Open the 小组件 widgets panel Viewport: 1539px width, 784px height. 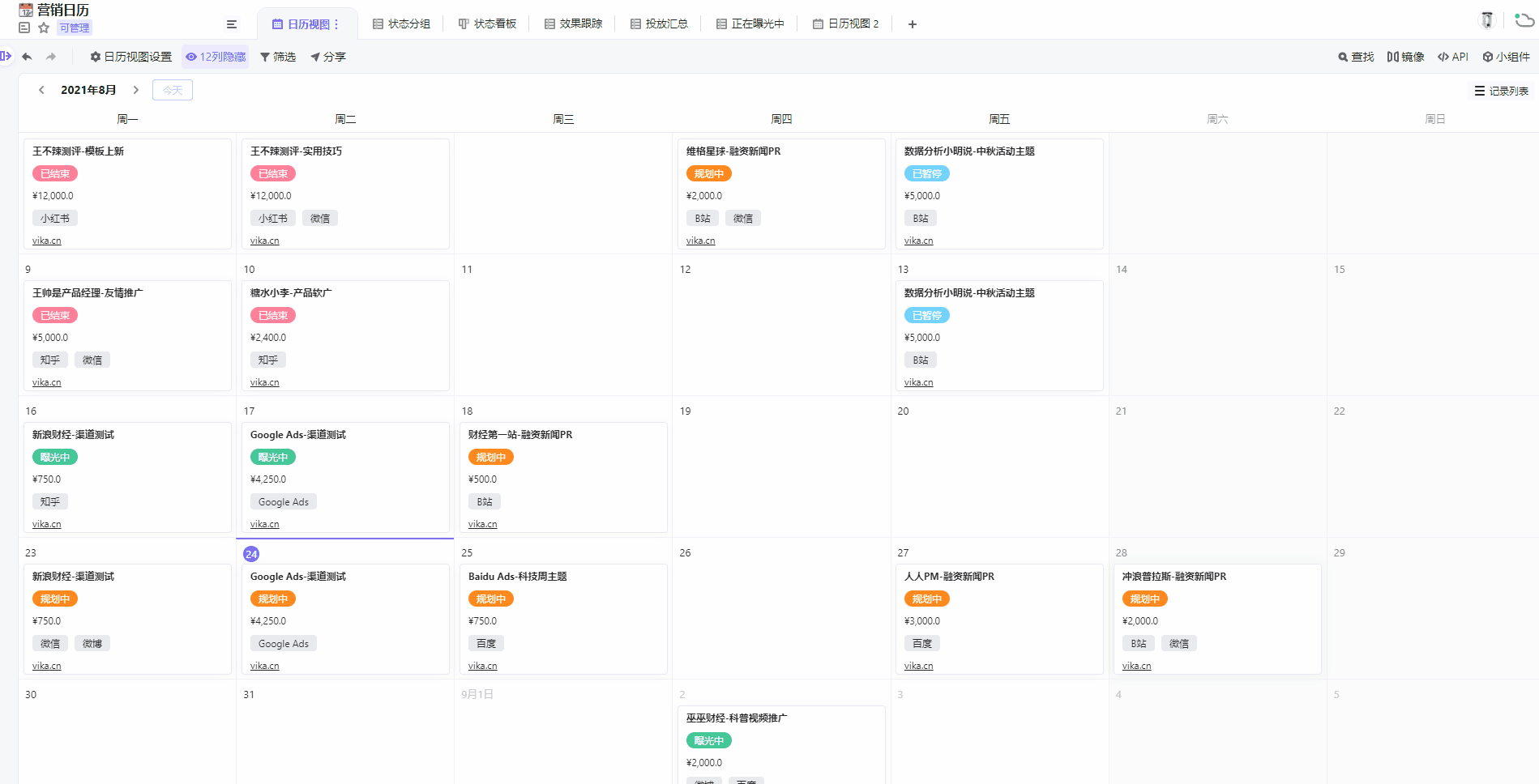coord(1506,57)
